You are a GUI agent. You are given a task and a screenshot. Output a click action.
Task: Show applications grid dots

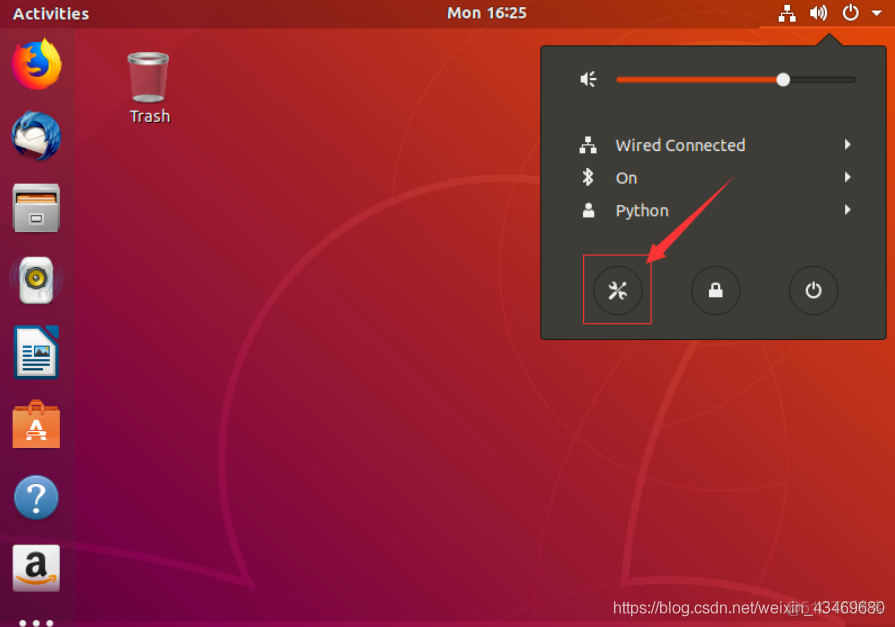[36, 622]
